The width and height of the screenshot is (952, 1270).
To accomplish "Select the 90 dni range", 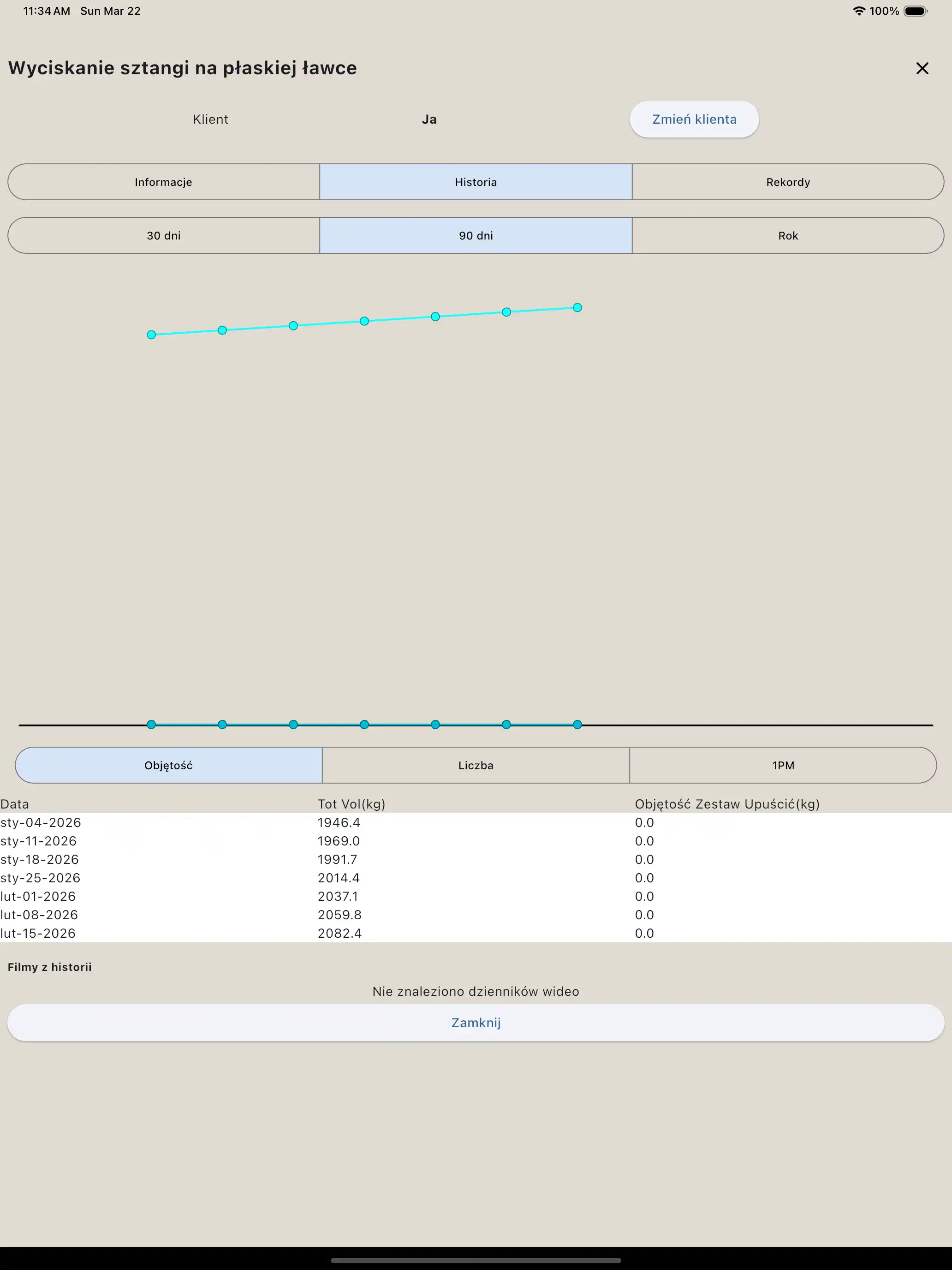I will (x=476, y=235).
